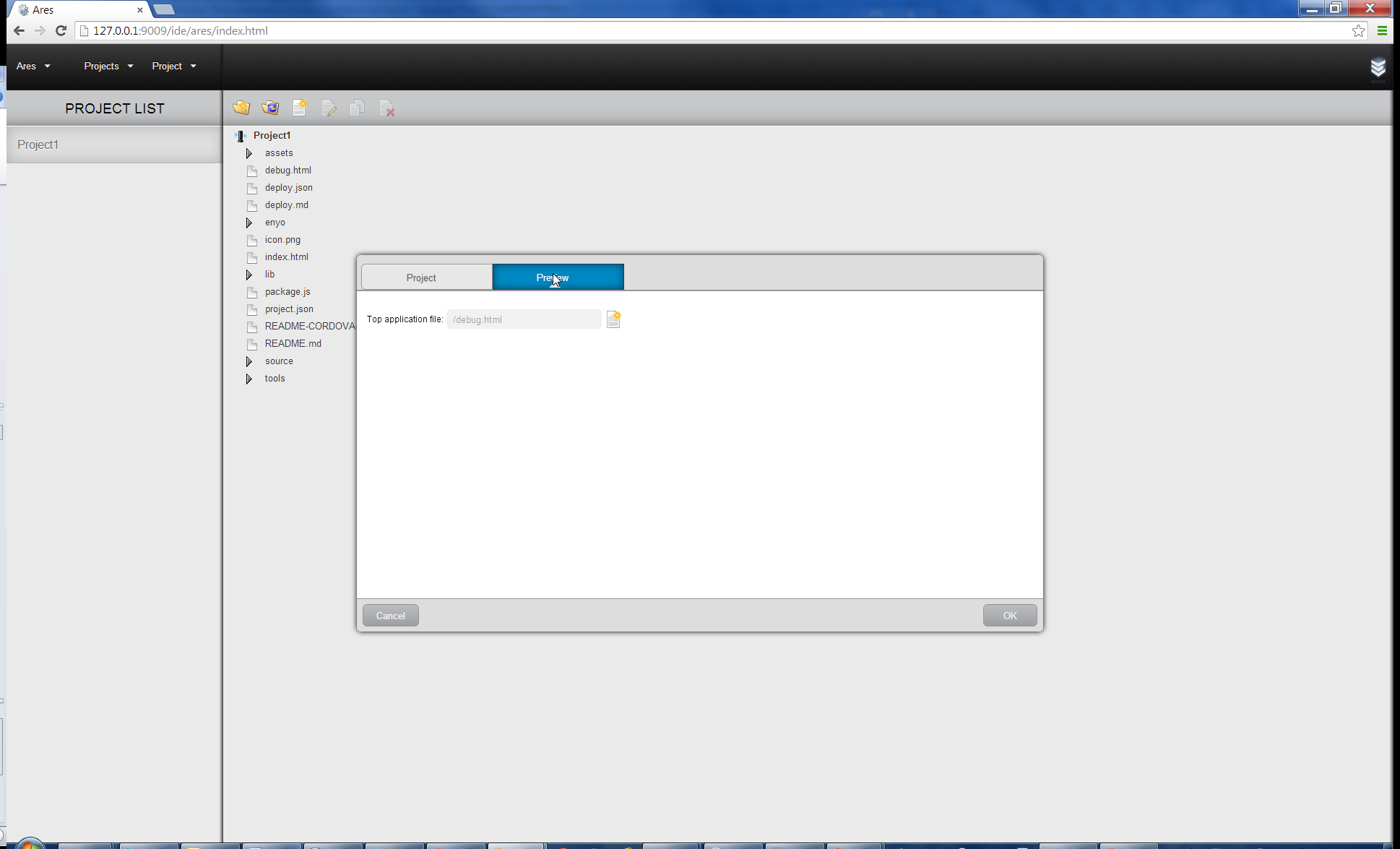1400x849 pixels.
Task: Open the Project dropdown menu
Action: tap(174, 66)
